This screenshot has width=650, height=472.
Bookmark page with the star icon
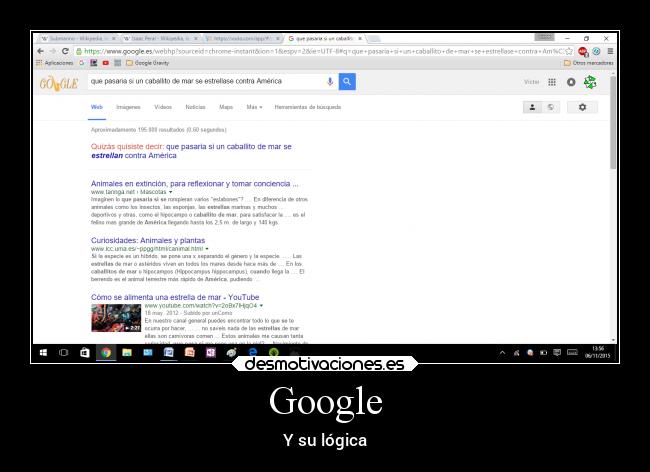pos(569,51)
